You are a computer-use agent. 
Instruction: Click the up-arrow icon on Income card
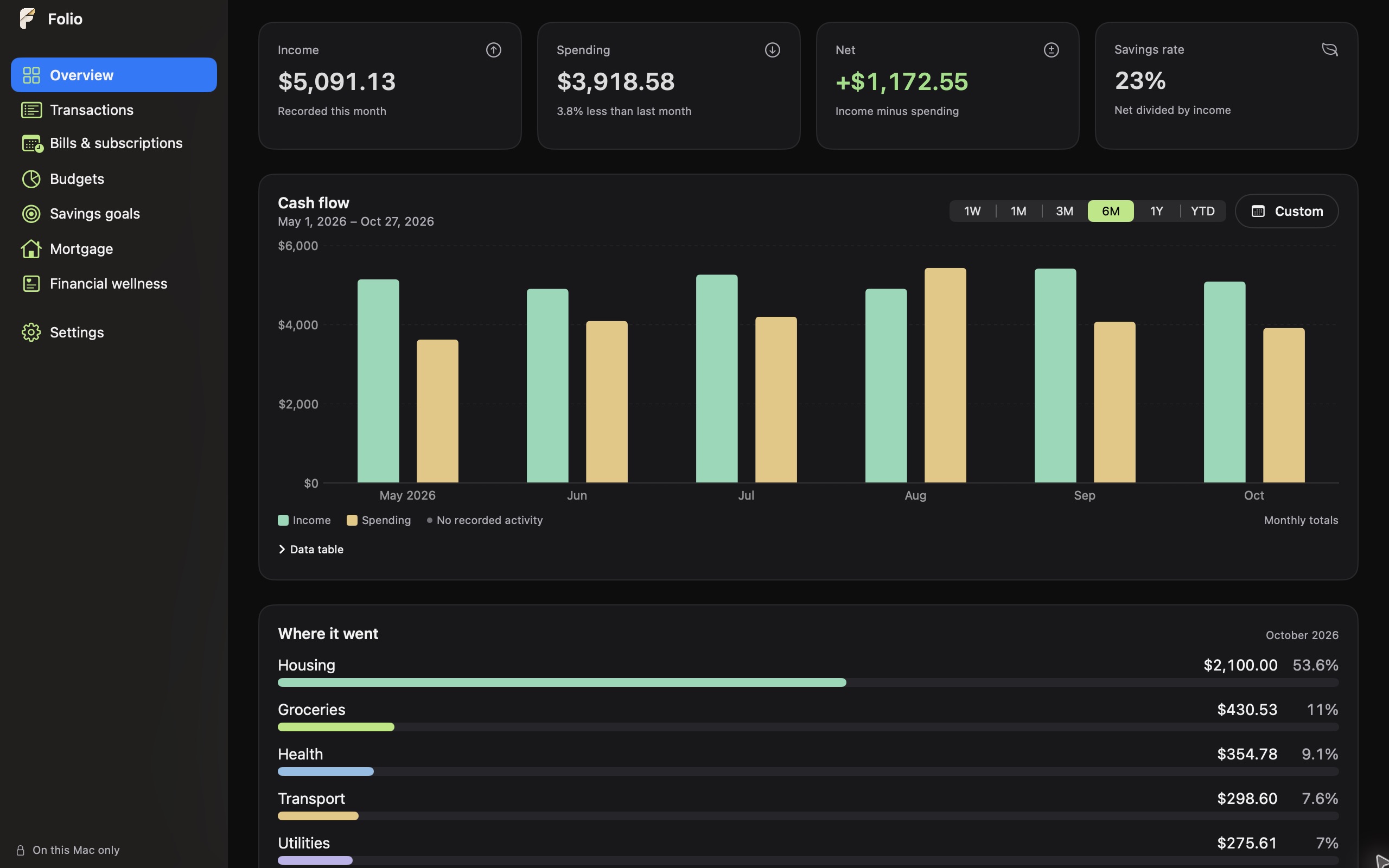(x=494, y=50)
